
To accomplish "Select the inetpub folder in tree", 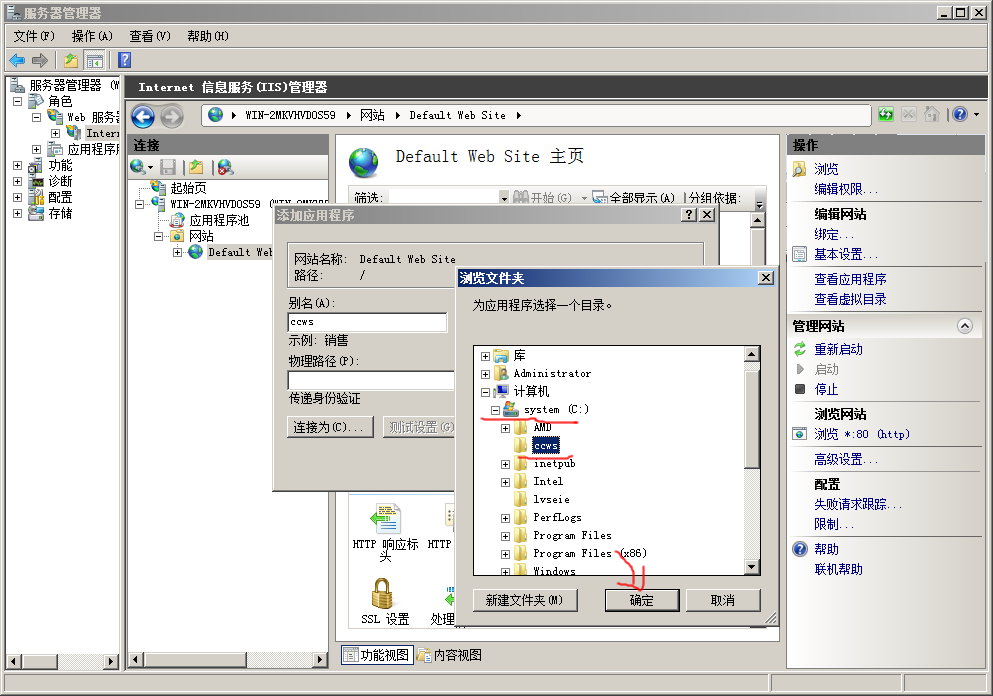I will tap(553, 464).
